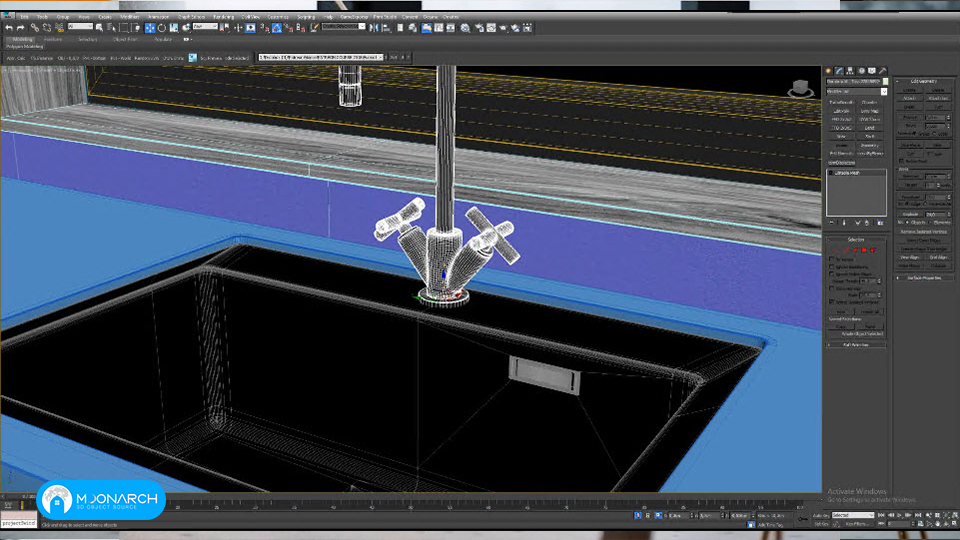
Task: Toggle the Window/Crossing selection mode
Action: tap(136, 28)
